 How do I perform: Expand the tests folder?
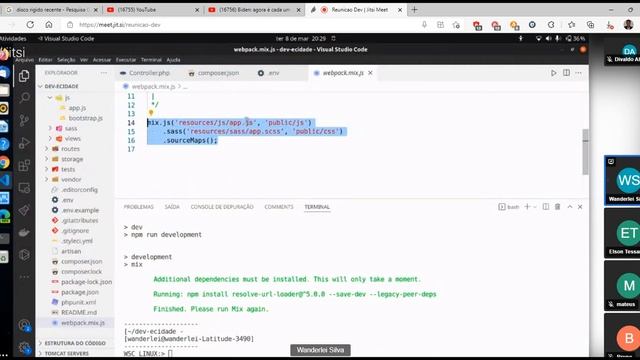click(47, 169)
